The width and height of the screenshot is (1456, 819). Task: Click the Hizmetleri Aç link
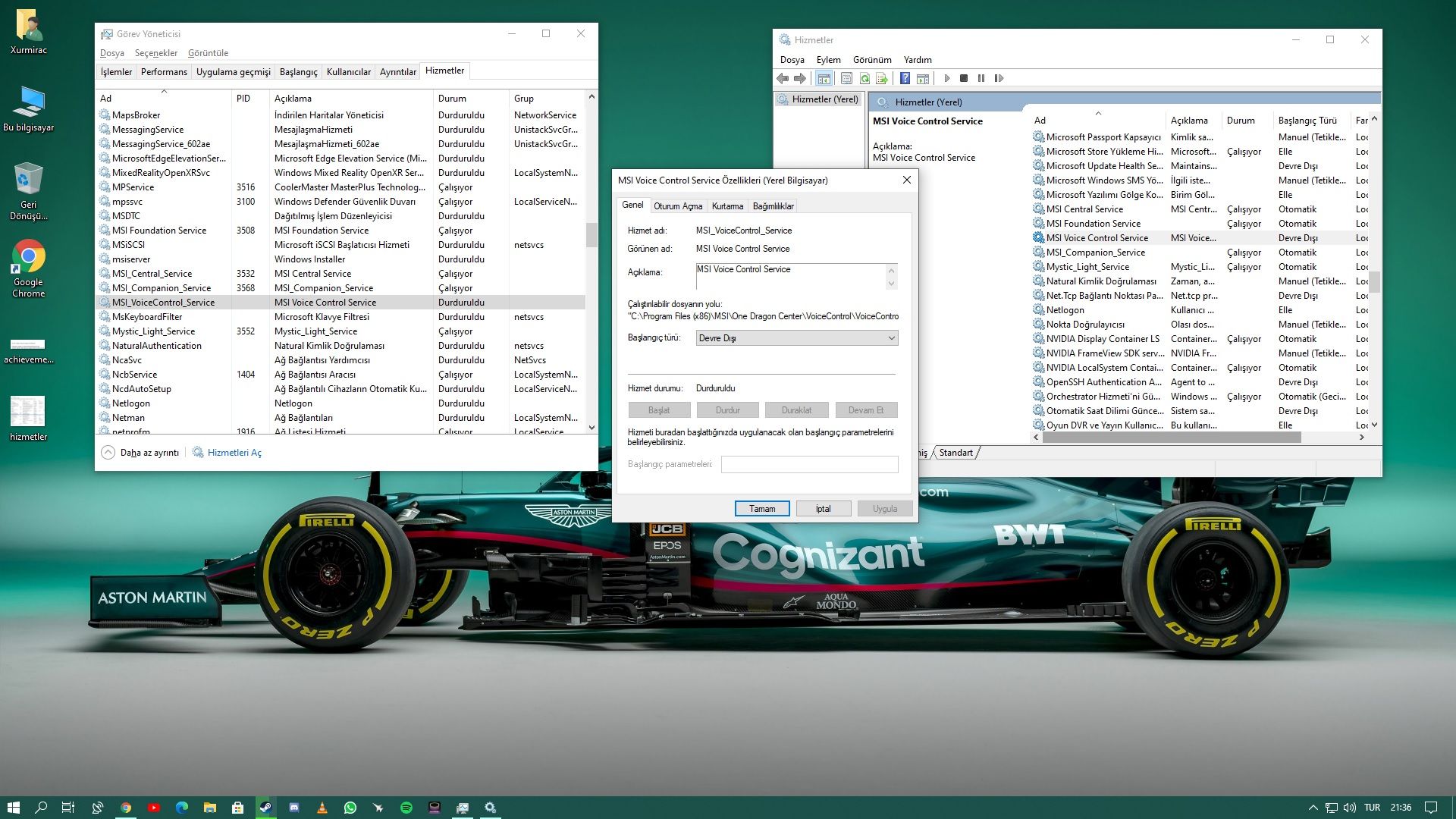234,453
